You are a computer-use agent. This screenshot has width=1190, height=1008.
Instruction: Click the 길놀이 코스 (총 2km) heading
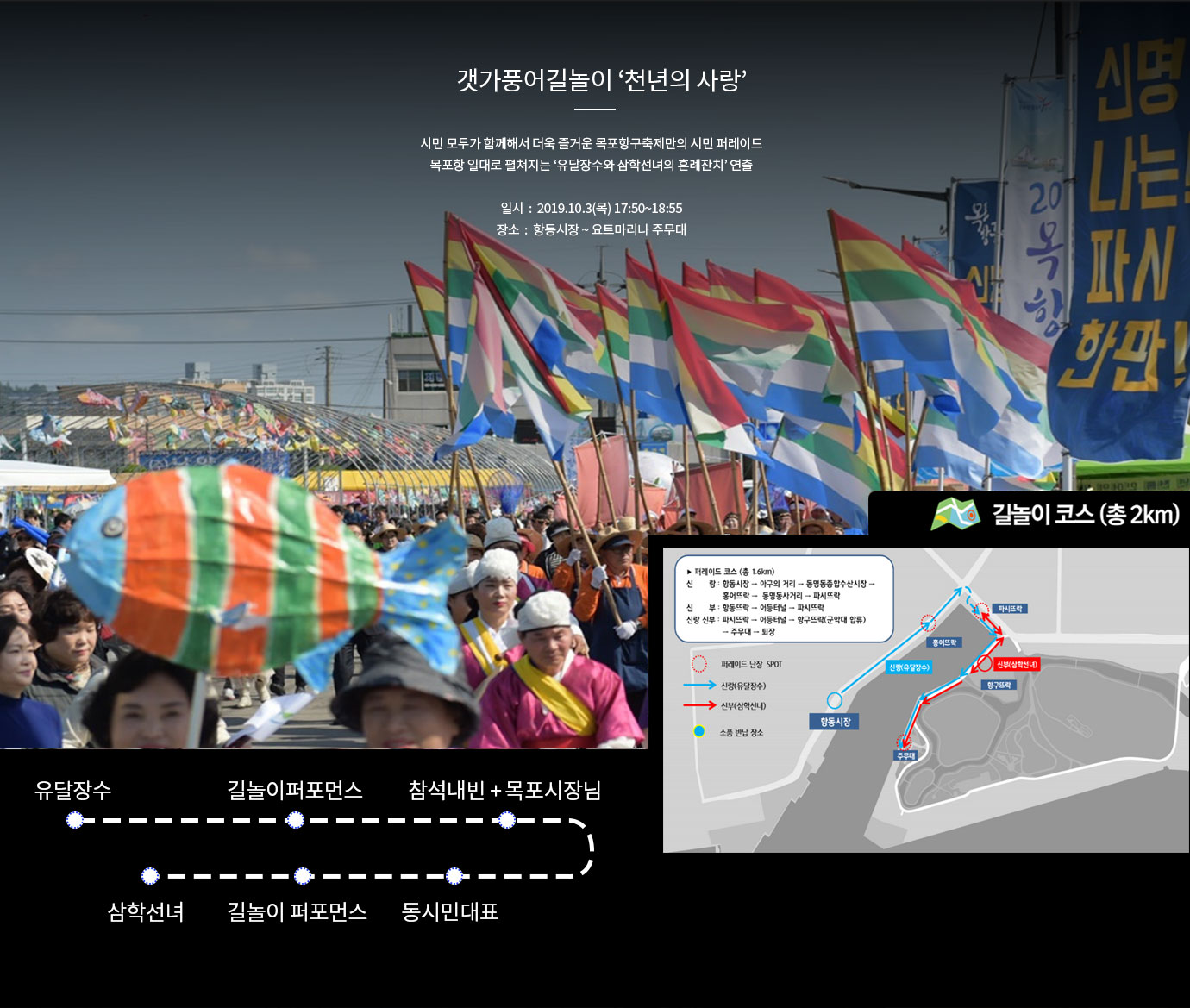1086,514
